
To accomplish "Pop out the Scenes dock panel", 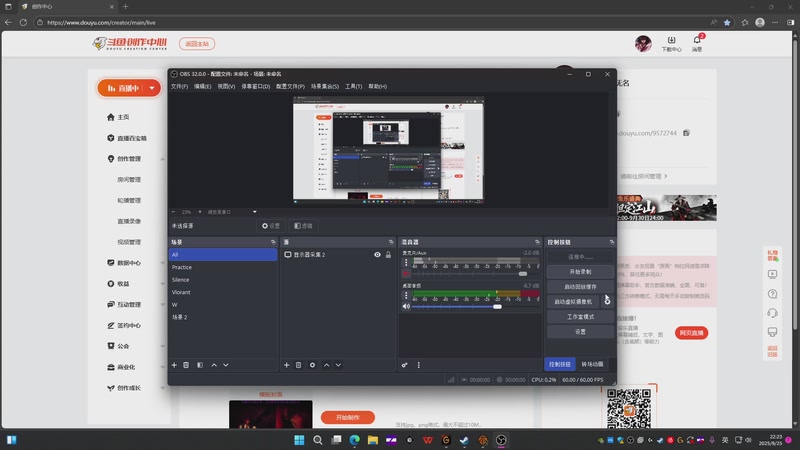I will coord(273,242).
